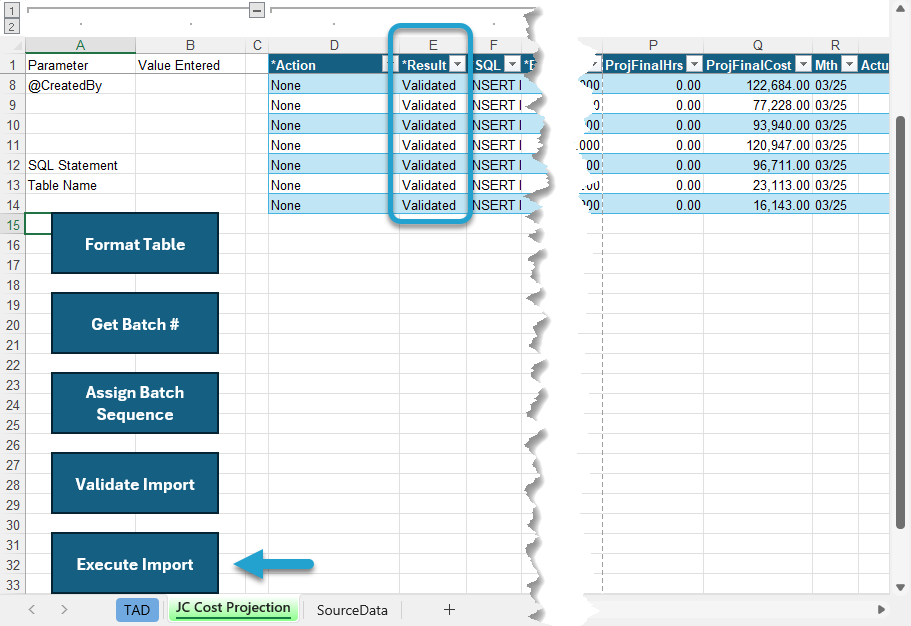911x626 pixels.
Task: Run the Execute Import button
Action: point(135,563)
